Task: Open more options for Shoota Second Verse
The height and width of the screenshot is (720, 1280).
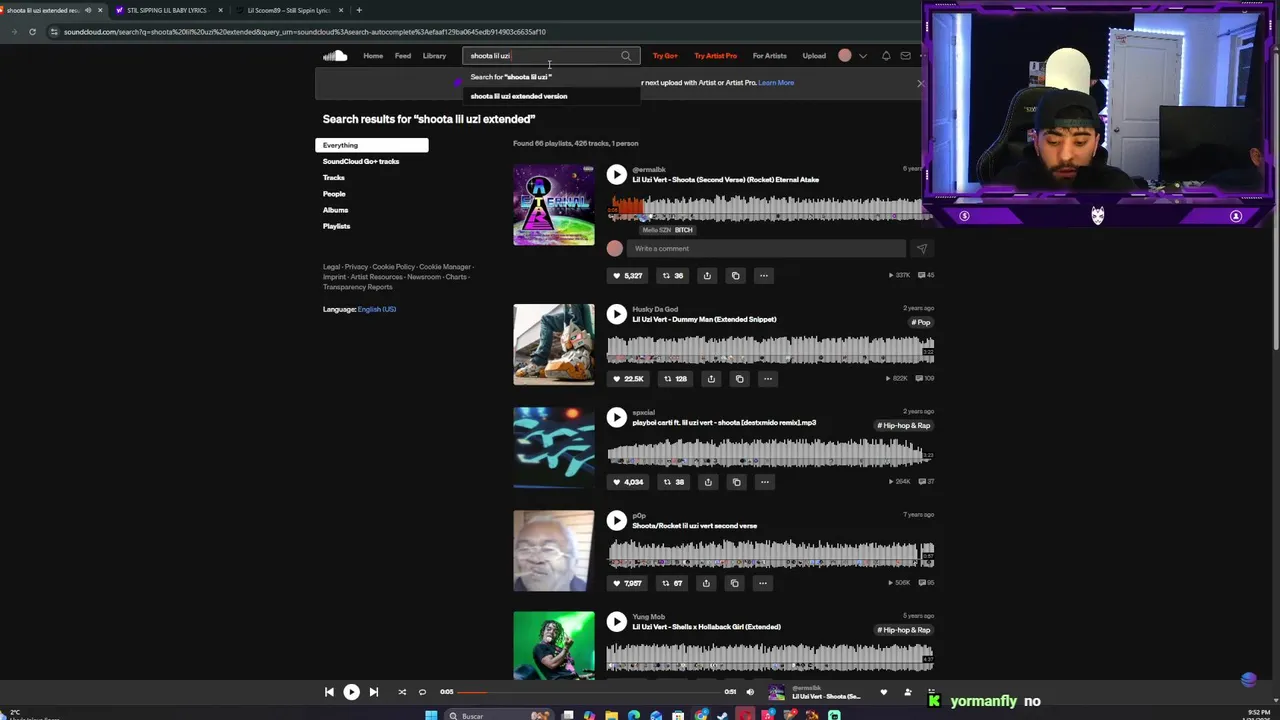Action: point(763,276)
